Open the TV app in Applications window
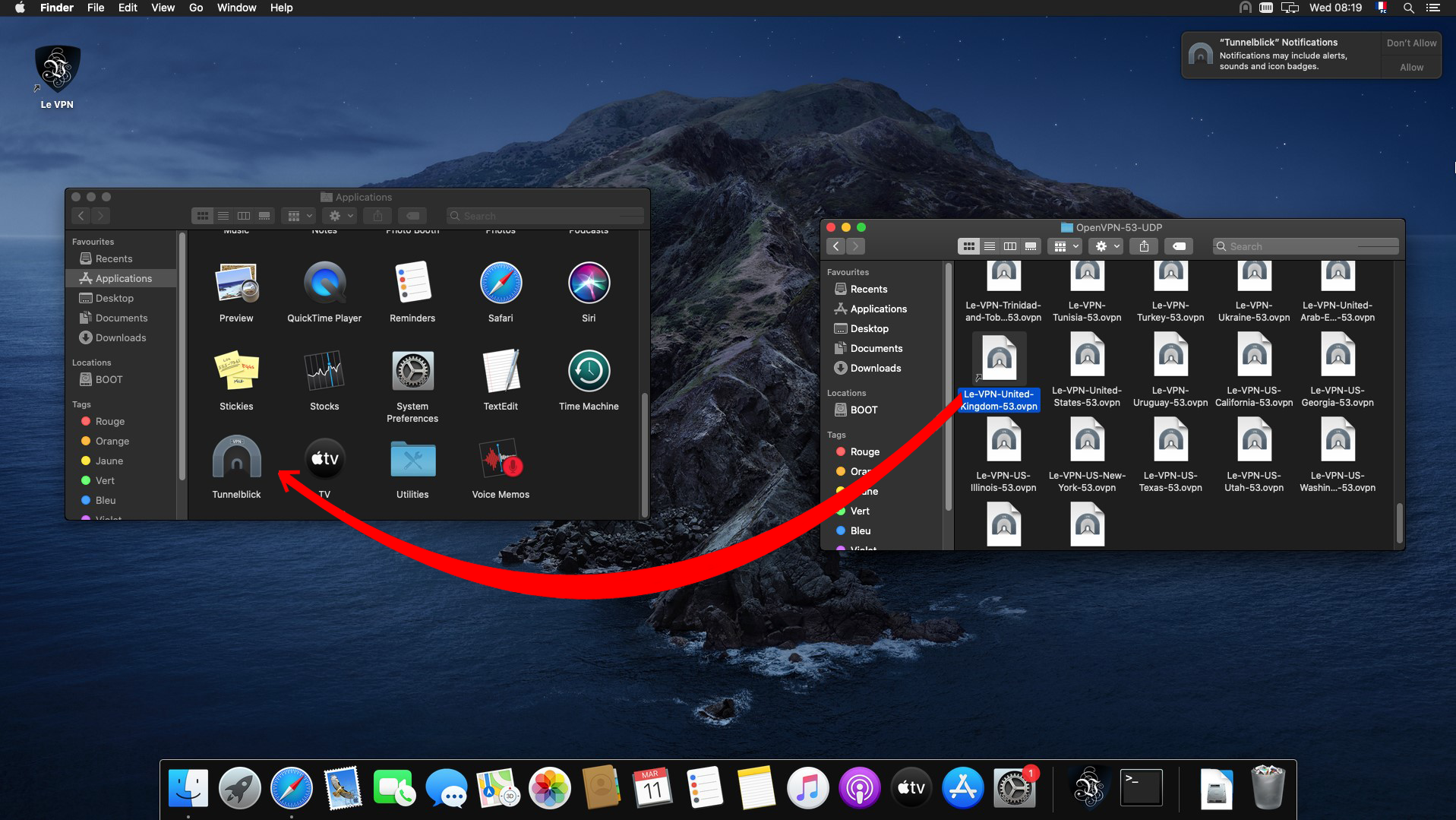 pos(324,458)
